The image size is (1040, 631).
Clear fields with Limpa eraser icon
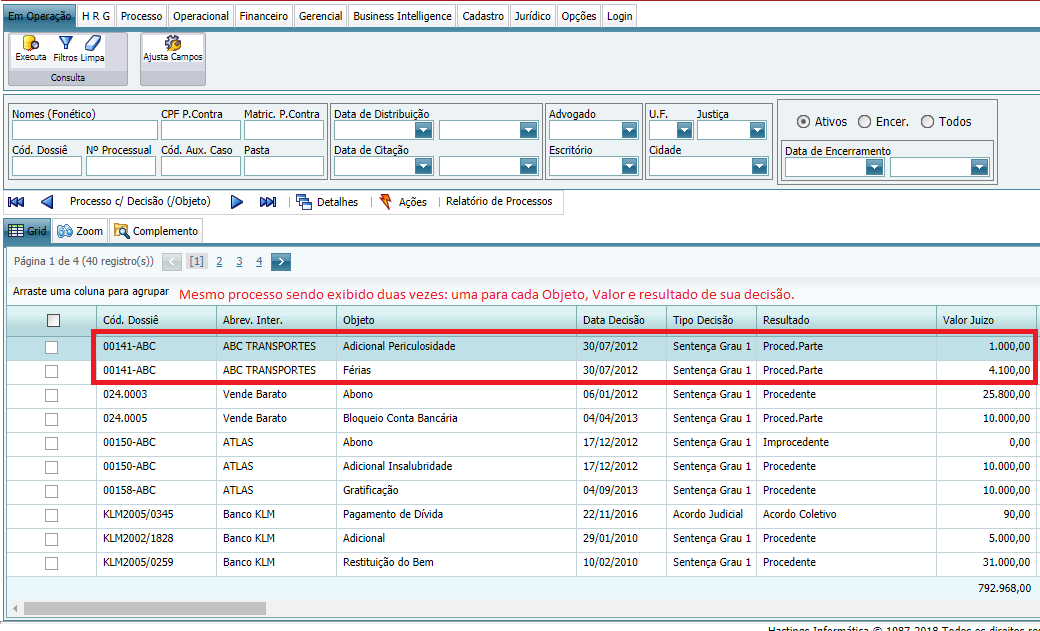pyautogui.click(x=93, y=49)
